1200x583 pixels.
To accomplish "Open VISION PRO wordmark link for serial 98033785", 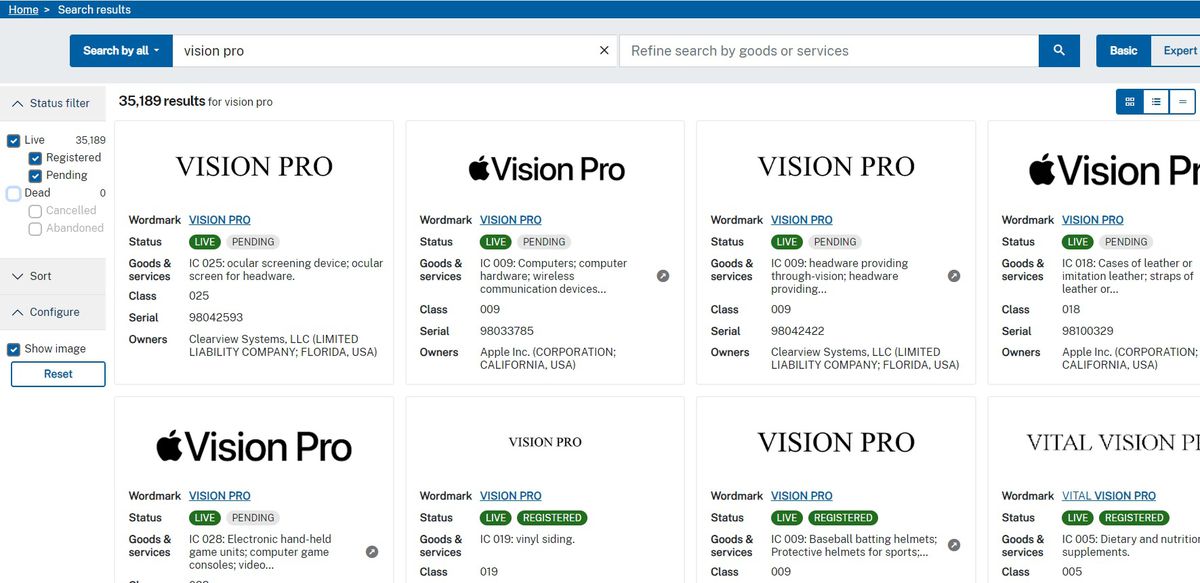I will [x=511, y=220].
